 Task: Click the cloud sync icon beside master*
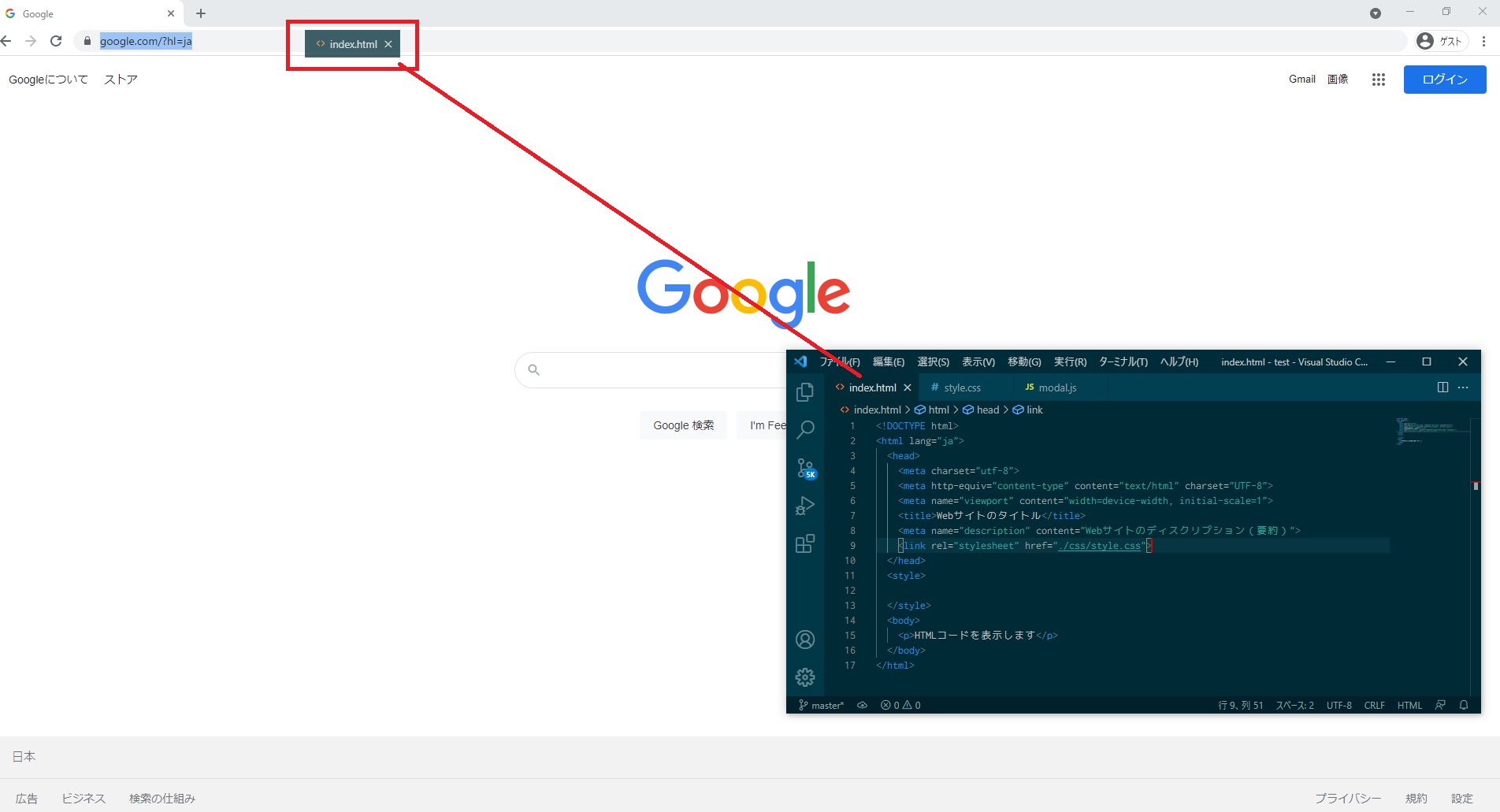tap(862, 706)
